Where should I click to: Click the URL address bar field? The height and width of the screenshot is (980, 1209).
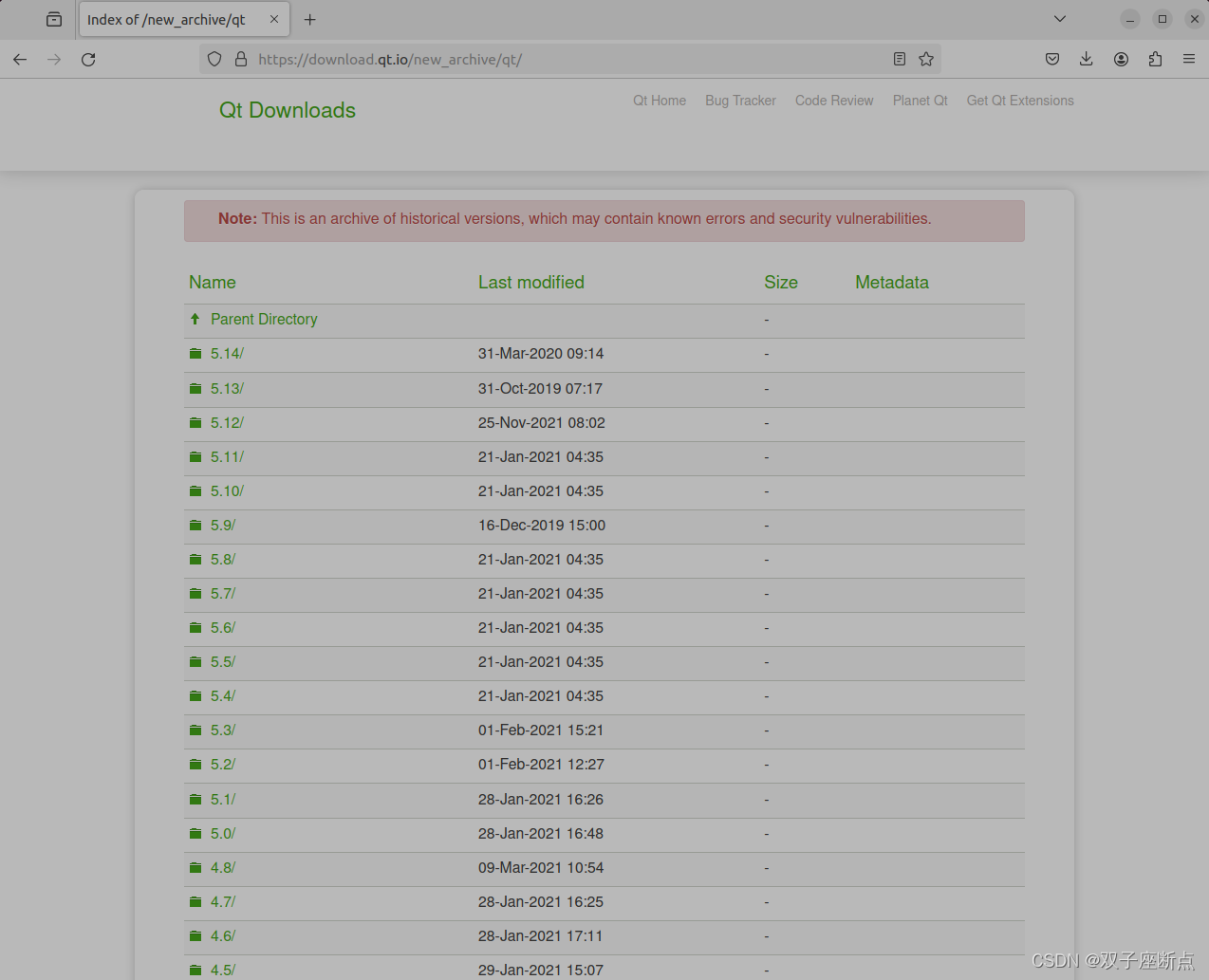click(569, 59)
